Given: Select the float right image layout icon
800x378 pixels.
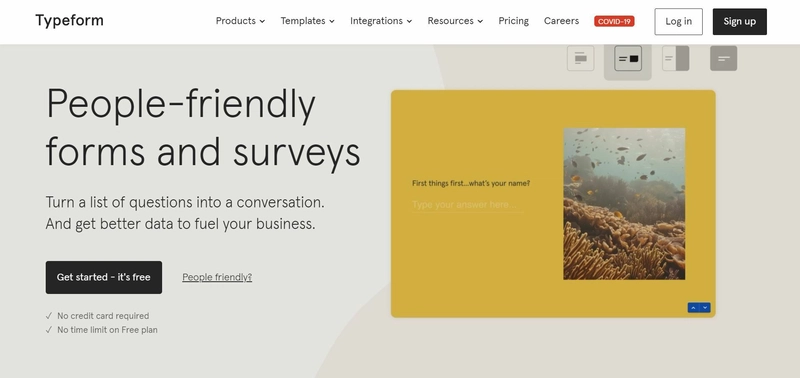Looking at the screenshot, I should tap(628, 58).
